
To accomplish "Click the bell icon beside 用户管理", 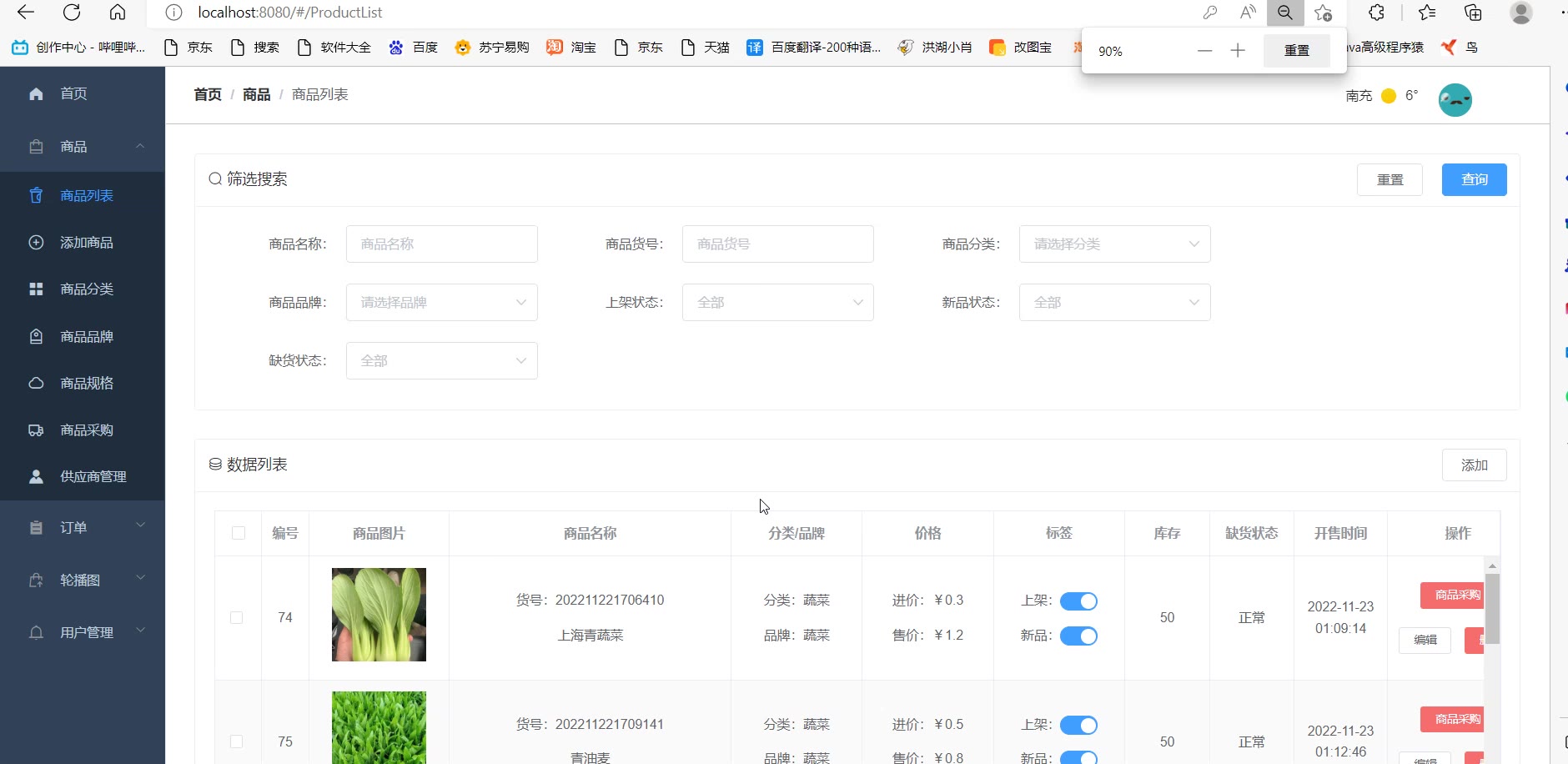I will tap(36, 633).
